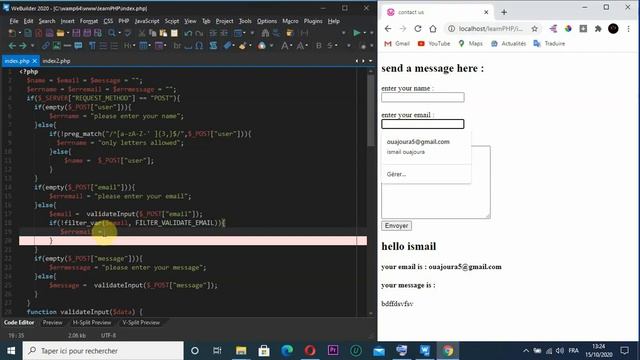This screenshot has height=360, width=640.
Task: Click Gérer... in autofill popup
Action: (x=396, y=174)
